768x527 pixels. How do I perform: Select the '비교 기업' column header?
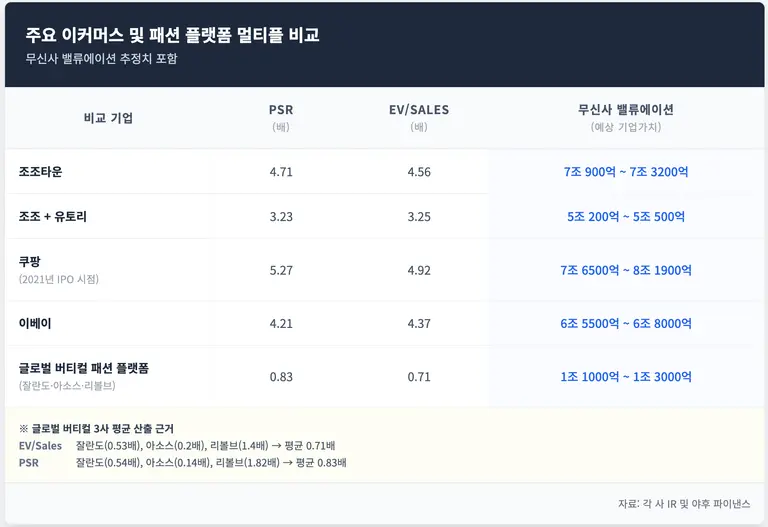(108, 118)
